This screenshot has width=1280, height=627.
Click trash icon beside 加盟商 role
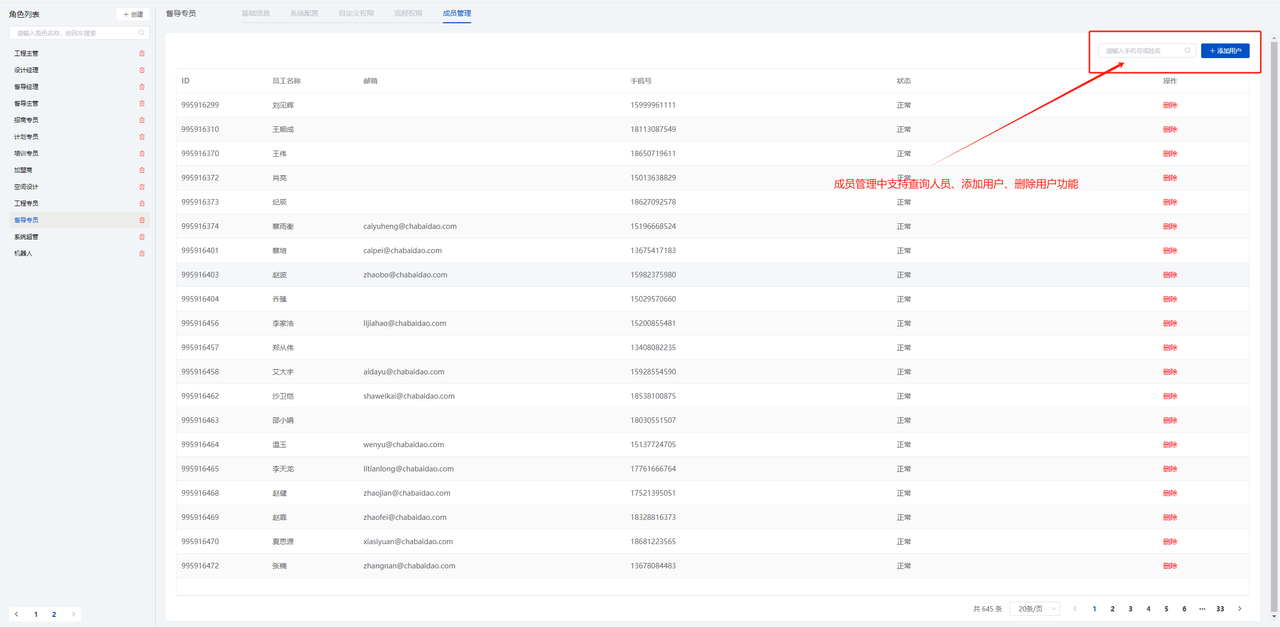coord(142,170)
